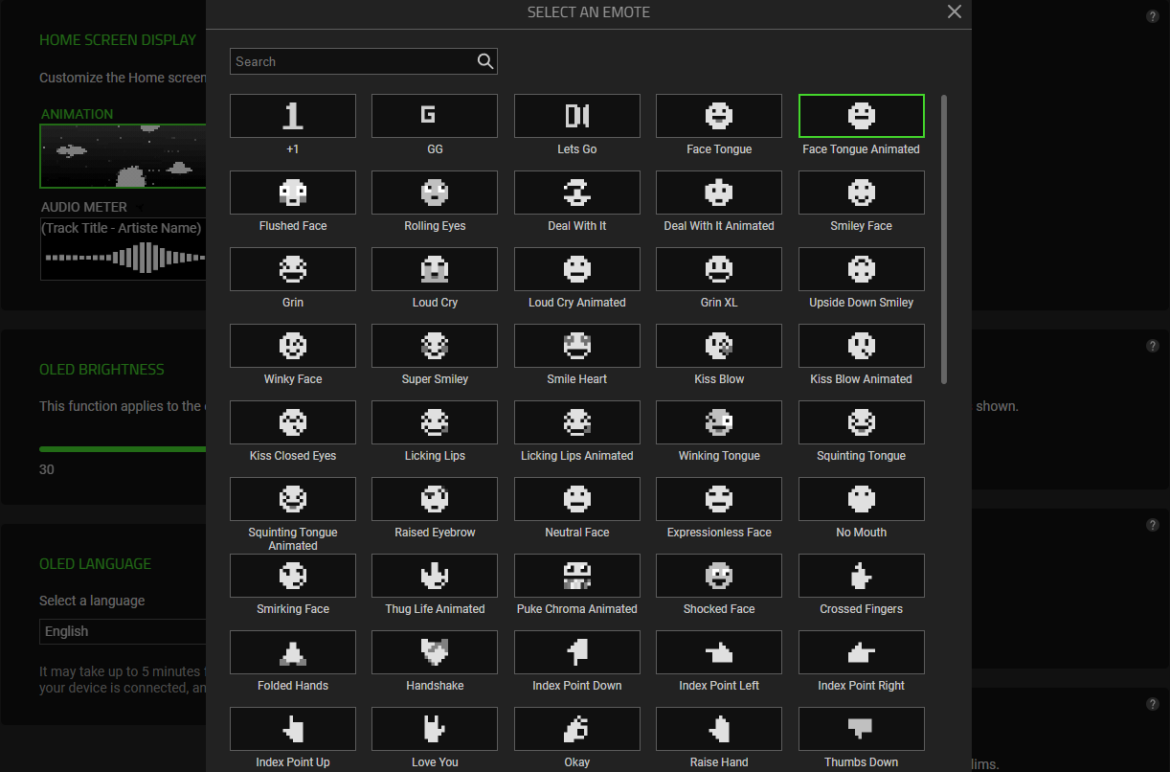This screenshot has height=772, width=1170.
Task: Choose the Smile Heart emote
Action: point(577,346)
